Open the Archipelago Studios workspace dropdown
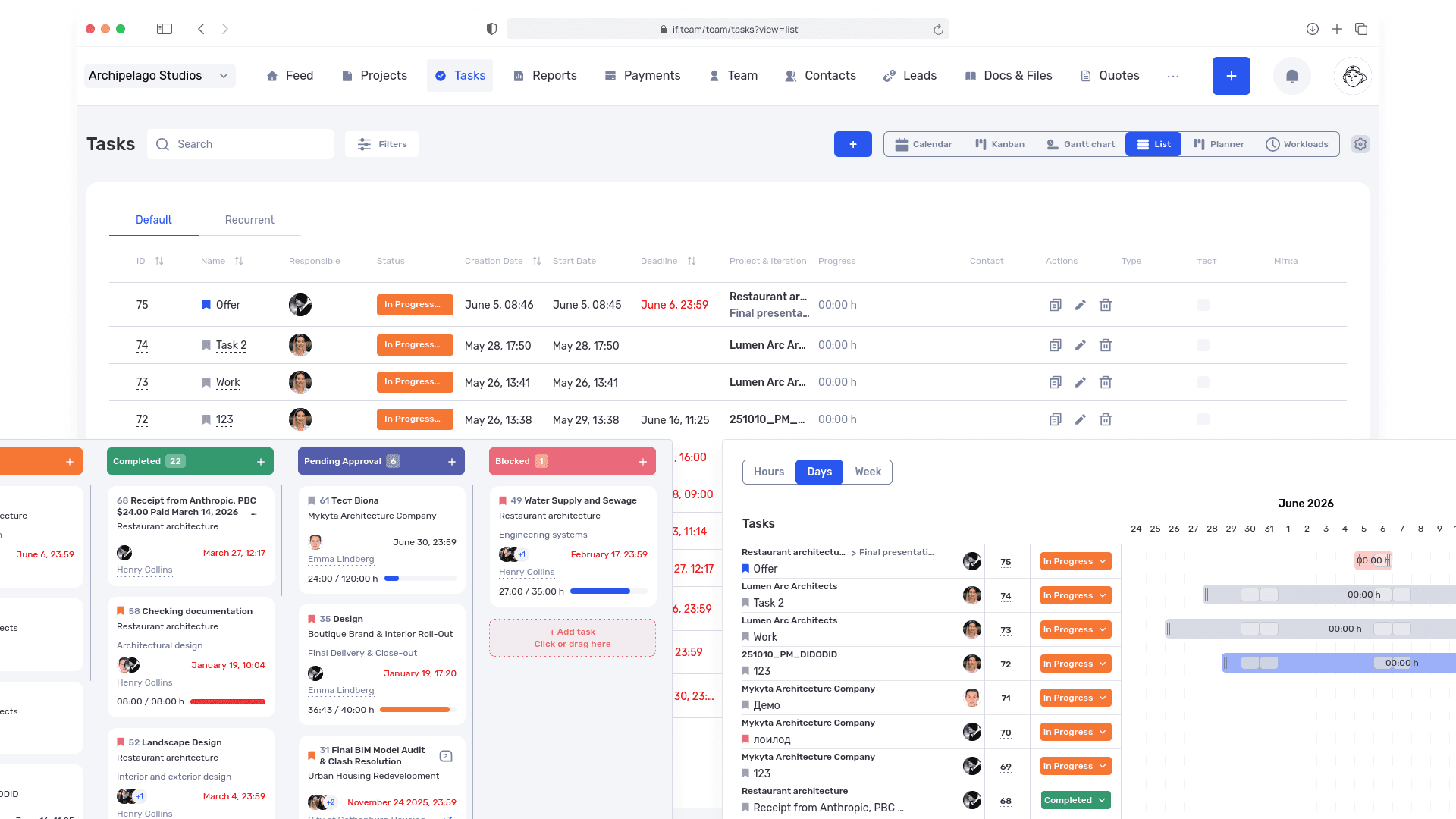Viewport: 1456px width, 819px height. click(159, 76)
